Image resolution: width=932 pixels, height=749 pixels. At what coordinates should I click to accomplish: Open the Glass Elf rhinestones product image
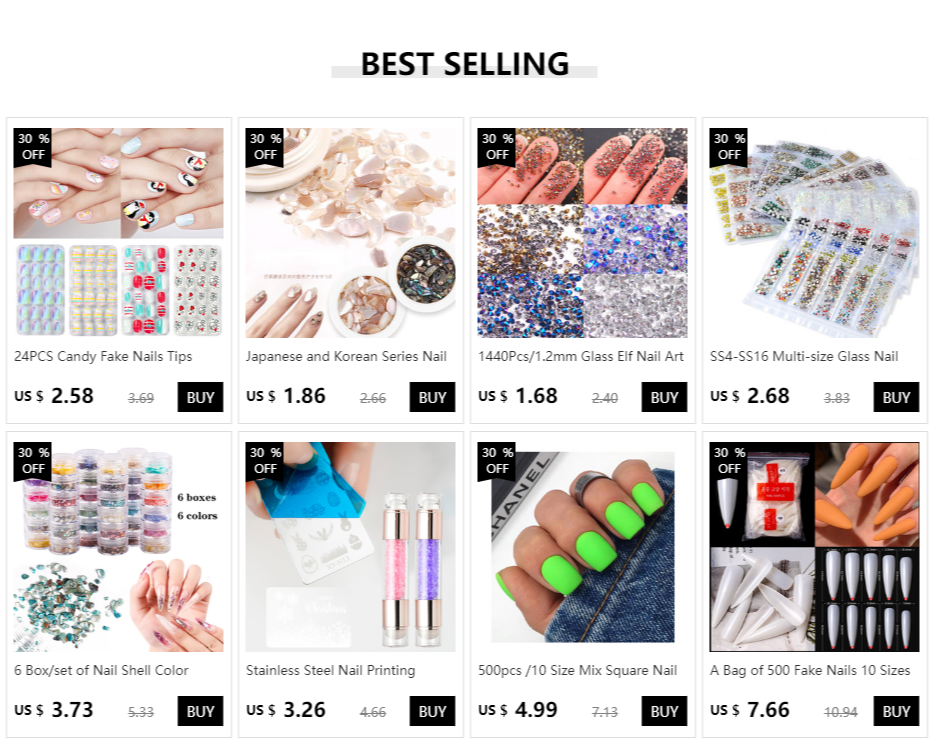582,233
